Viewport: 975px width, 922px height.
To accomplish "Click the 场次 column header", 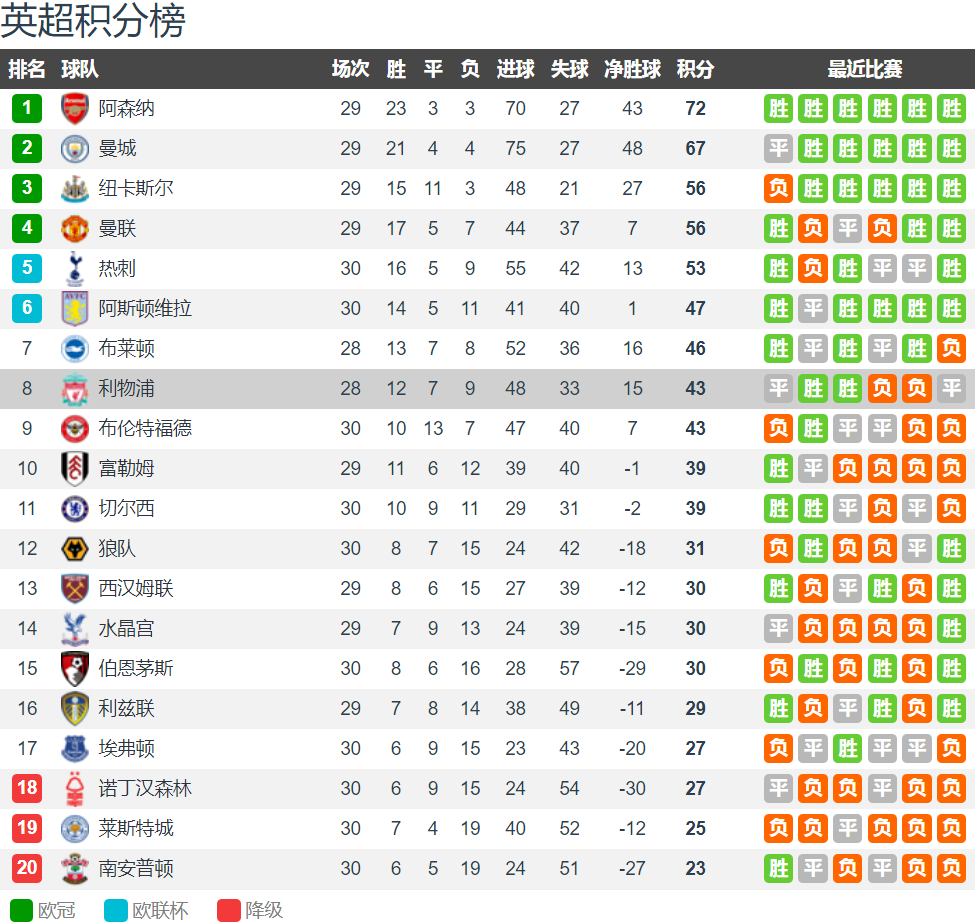I will pos(350,69).
